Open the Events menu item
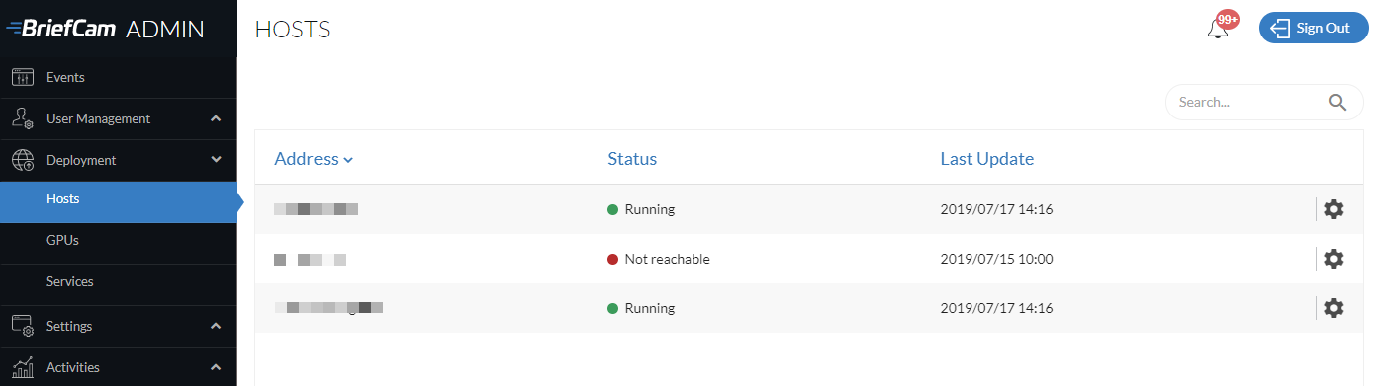The image size is (1379, 386). (x=118, y=77)
